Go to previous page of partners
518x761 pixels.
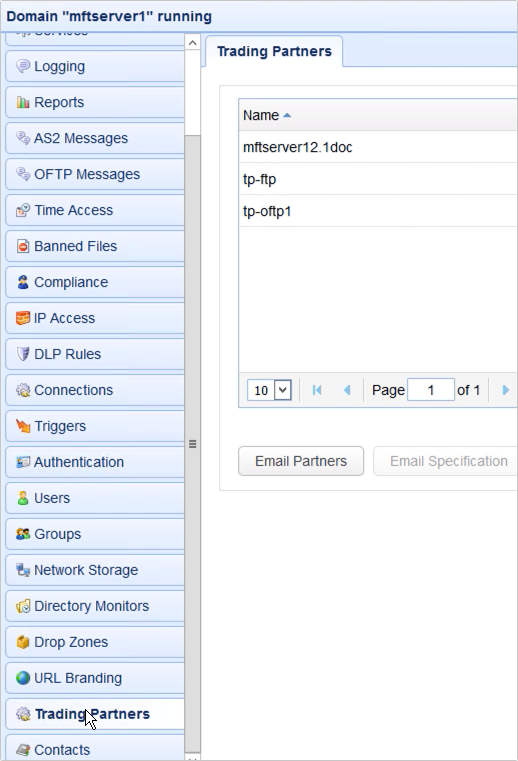click(347, 390)
